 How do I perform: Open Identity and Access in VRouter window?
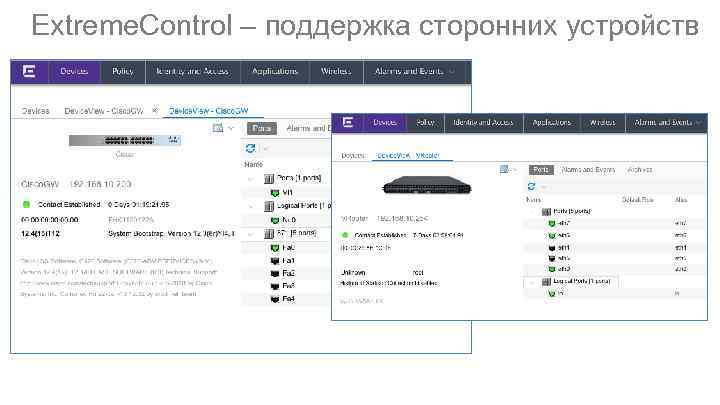point(483,122)
